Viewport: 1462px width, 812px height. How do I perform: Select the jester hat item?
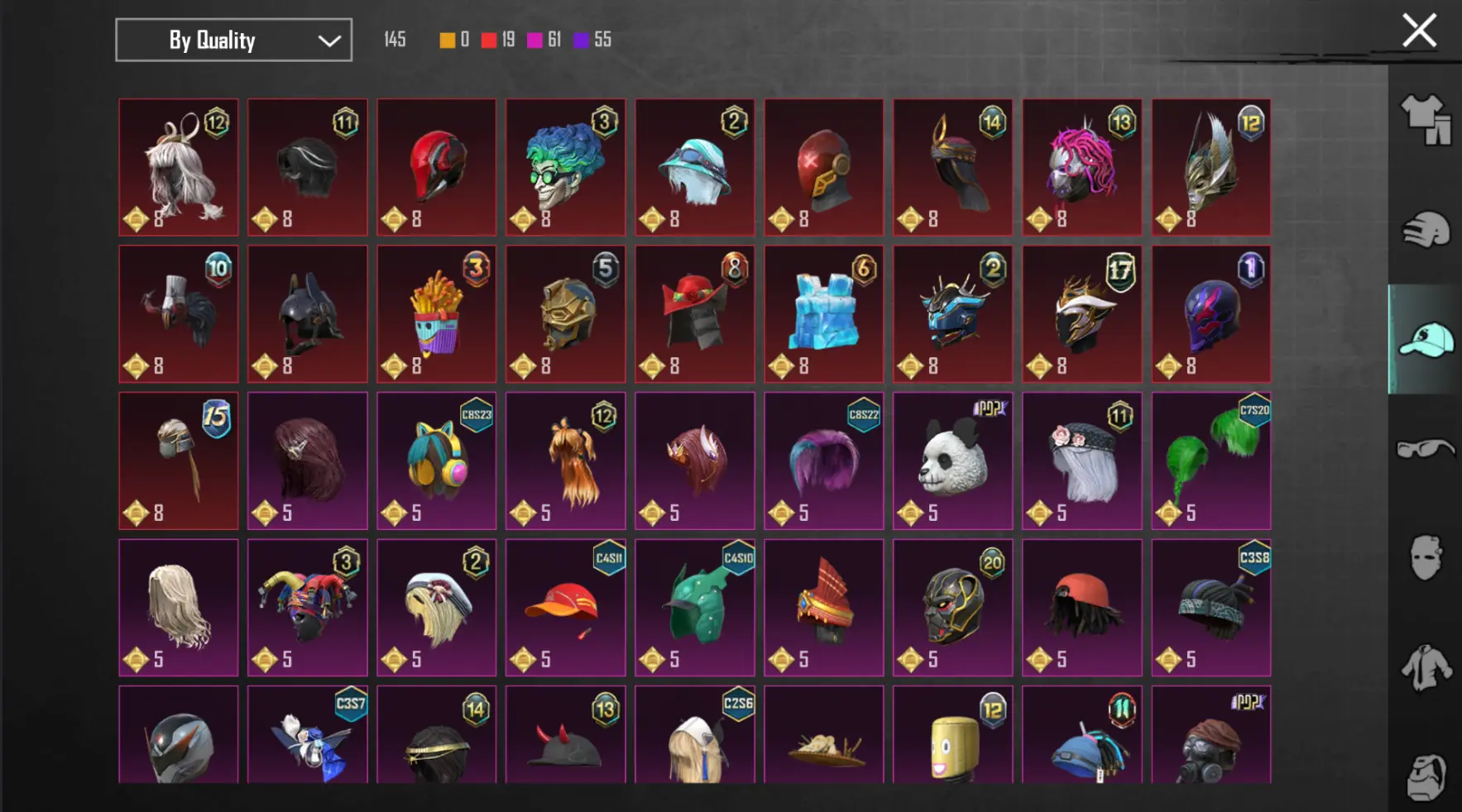tap(307, 608)
